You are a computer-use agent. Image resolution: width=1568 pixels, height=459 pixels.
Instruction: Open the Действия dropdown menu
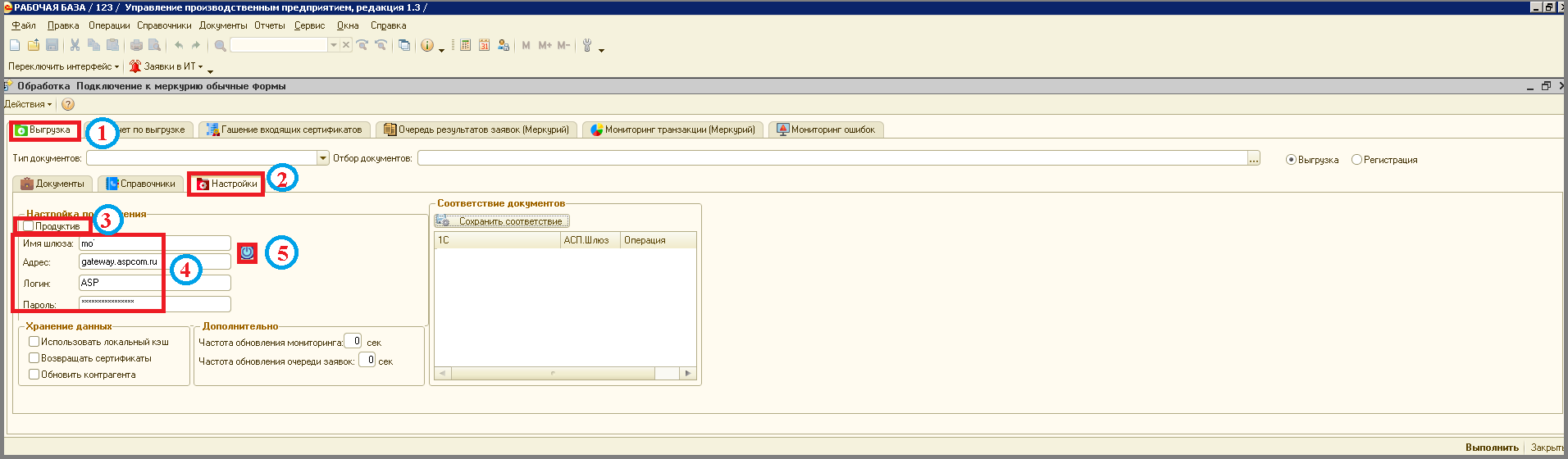[x=28, y=104]
